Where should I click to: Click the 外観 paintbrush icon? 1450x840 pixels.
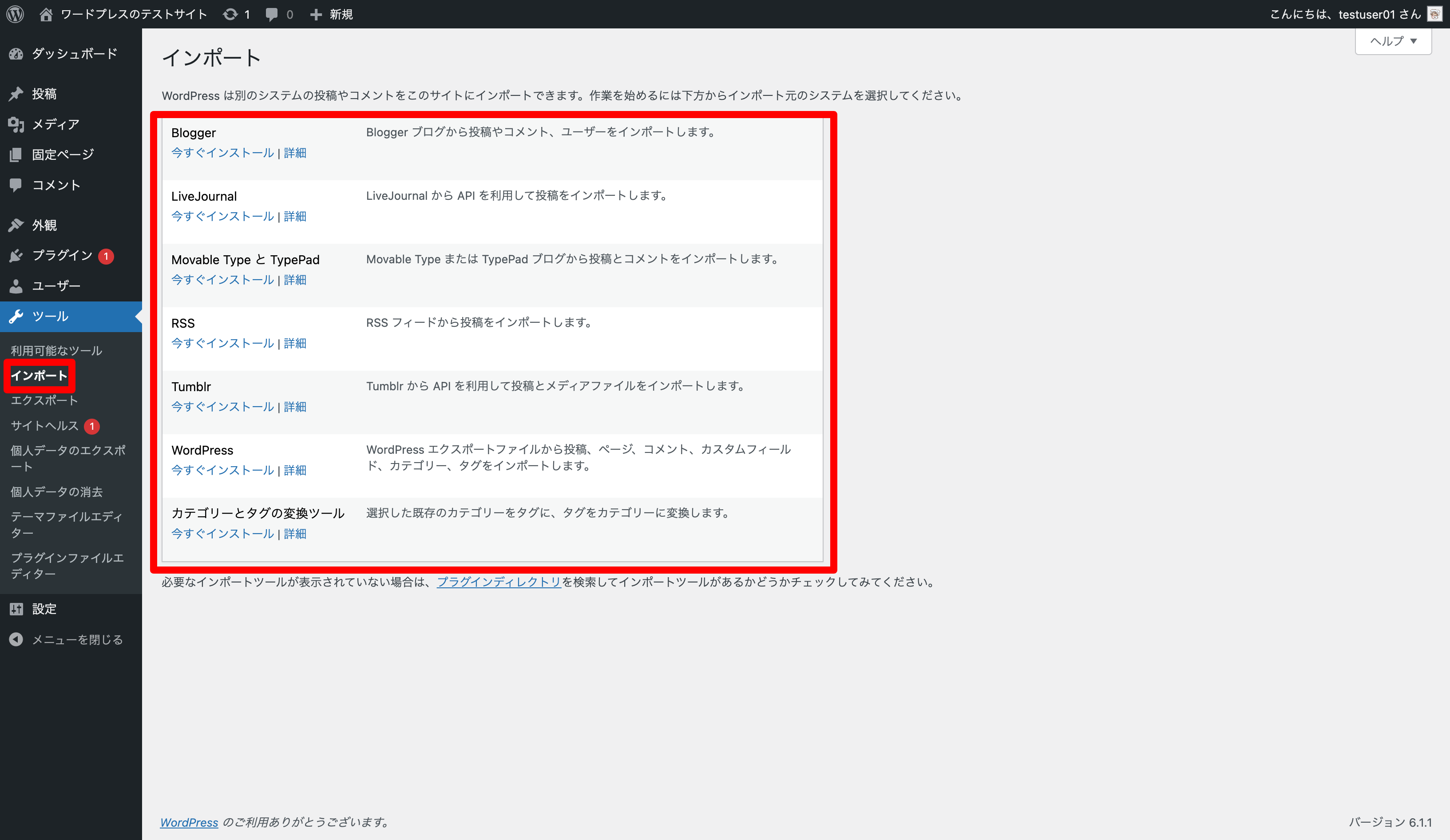(16, 225)
